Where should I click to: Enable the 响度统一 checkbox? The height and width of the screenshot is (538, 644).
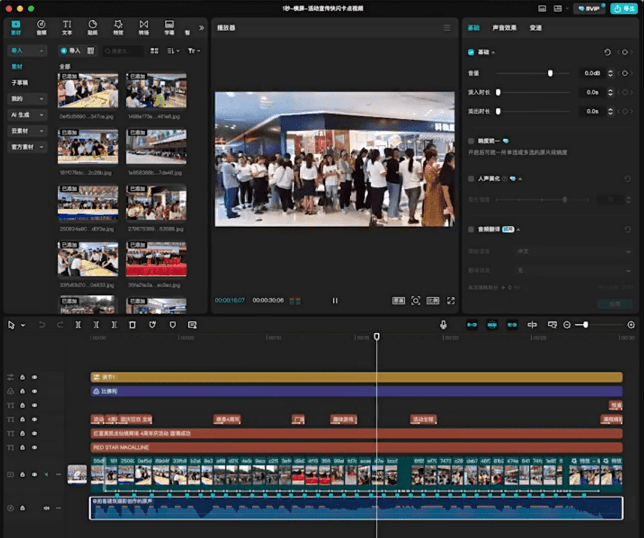472,141
